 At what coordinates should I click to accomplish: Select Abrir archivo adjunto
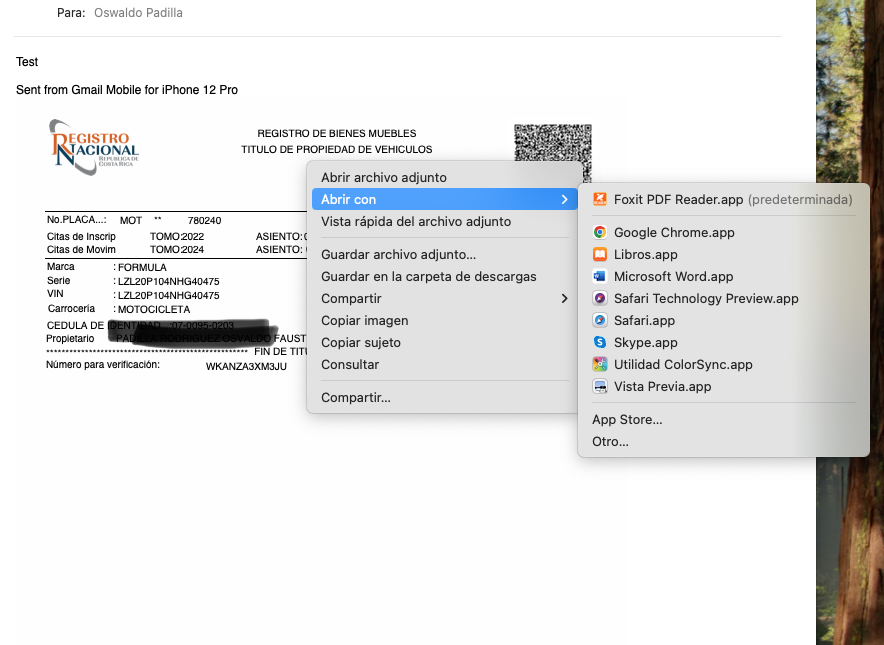pyautogui.click(x=384, y=178)
